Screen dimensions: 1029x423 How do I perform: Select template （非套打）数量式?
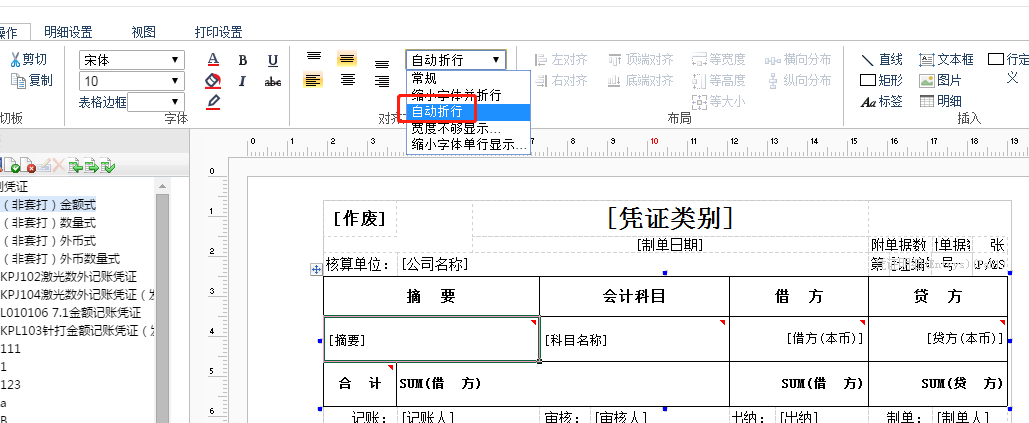point(49,223)
